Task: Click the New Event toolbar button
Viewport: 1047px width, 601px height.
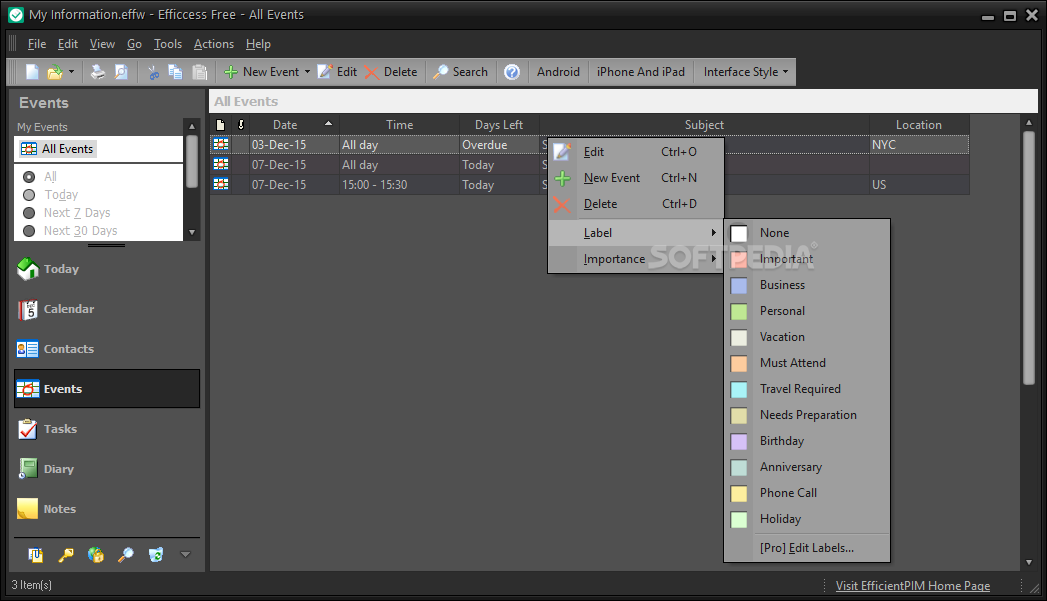Action: pyautogui.click(x=261, y=72)
